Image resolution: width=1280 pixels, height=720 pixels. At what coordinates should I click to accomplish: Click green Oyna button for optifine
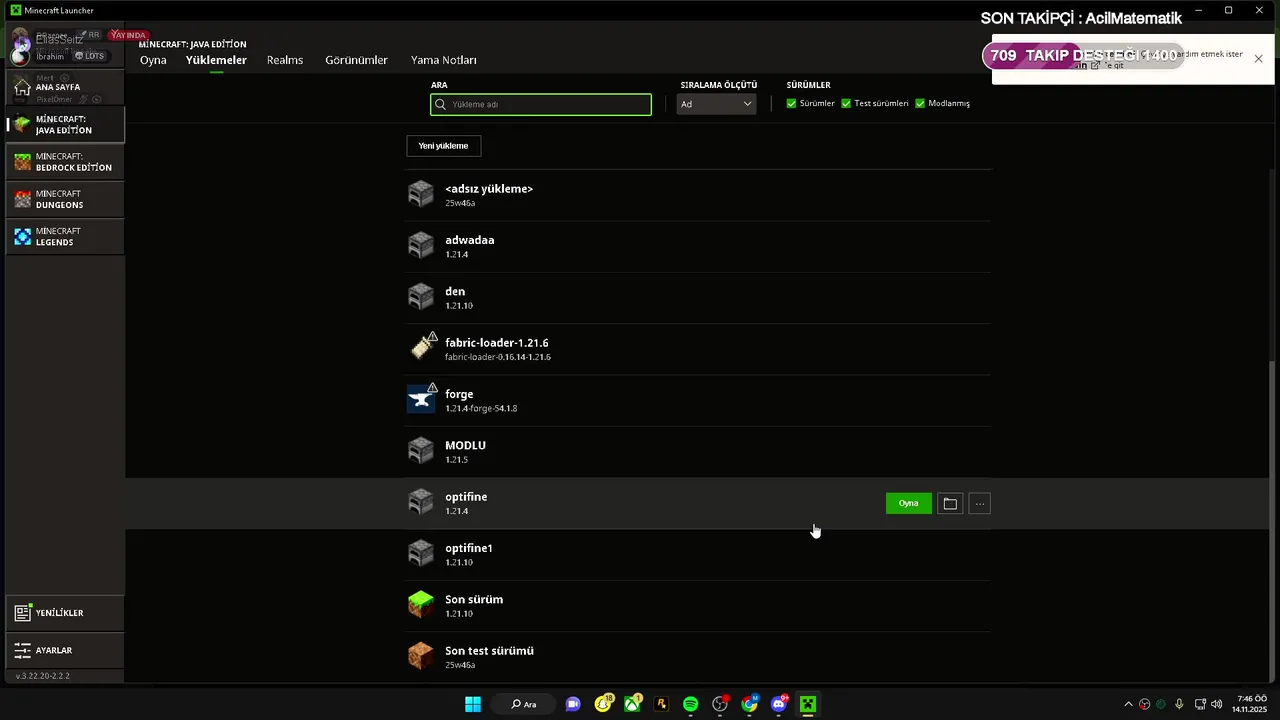coord(908,503)
